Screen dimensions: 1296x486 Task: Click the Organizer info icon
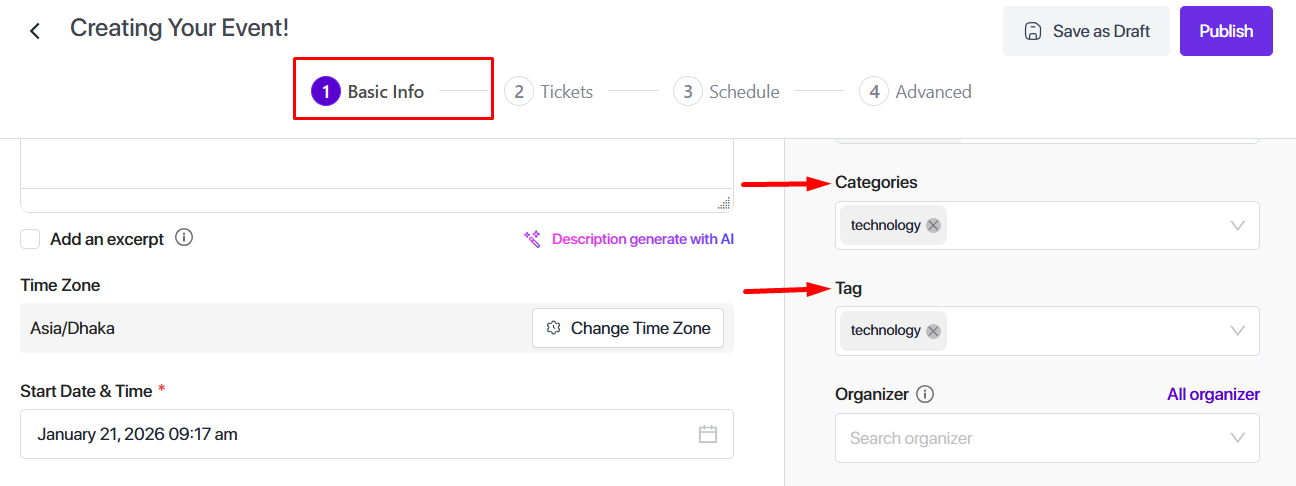pyautogui.click(x=925, y=394)
